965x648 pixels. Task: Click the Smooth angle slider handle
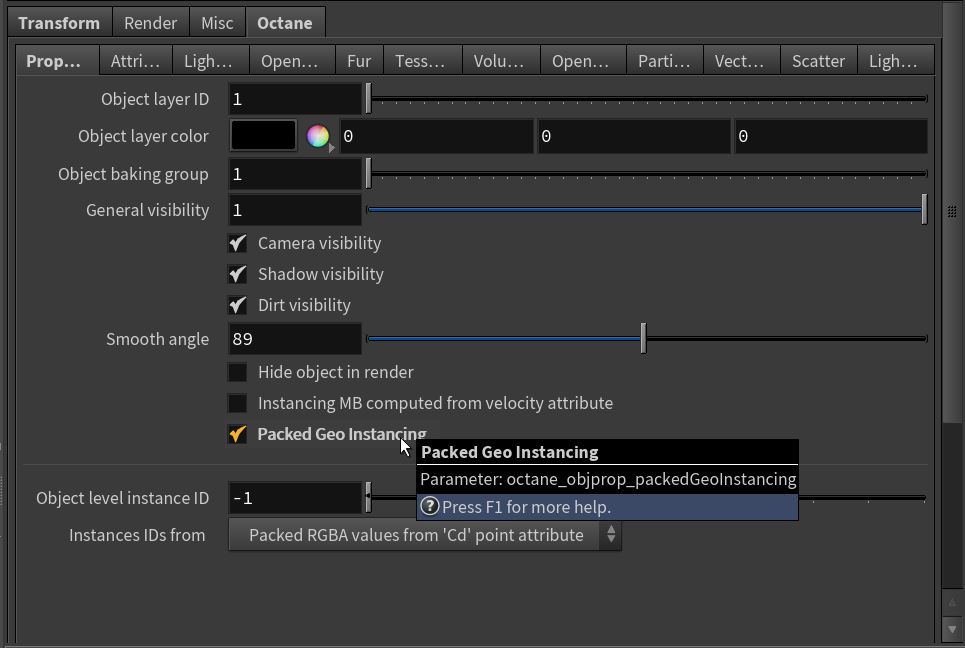[x=643, y=339]
